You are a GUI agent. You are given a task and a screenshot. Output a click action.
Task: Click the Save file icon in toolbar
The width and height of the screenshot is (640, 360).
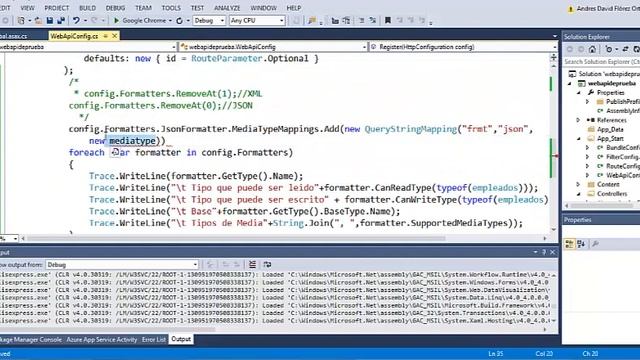pos(50,20)
